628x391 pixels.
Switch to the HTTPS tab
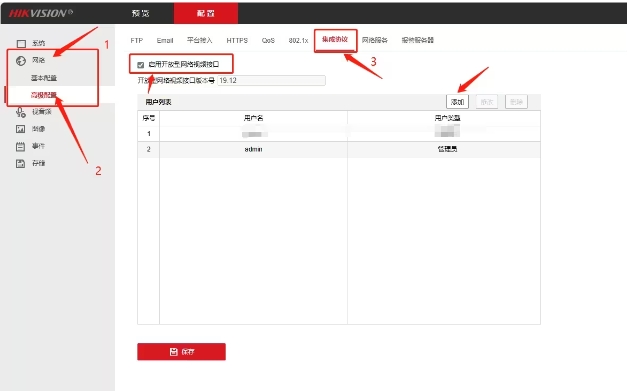click(237, 40)
